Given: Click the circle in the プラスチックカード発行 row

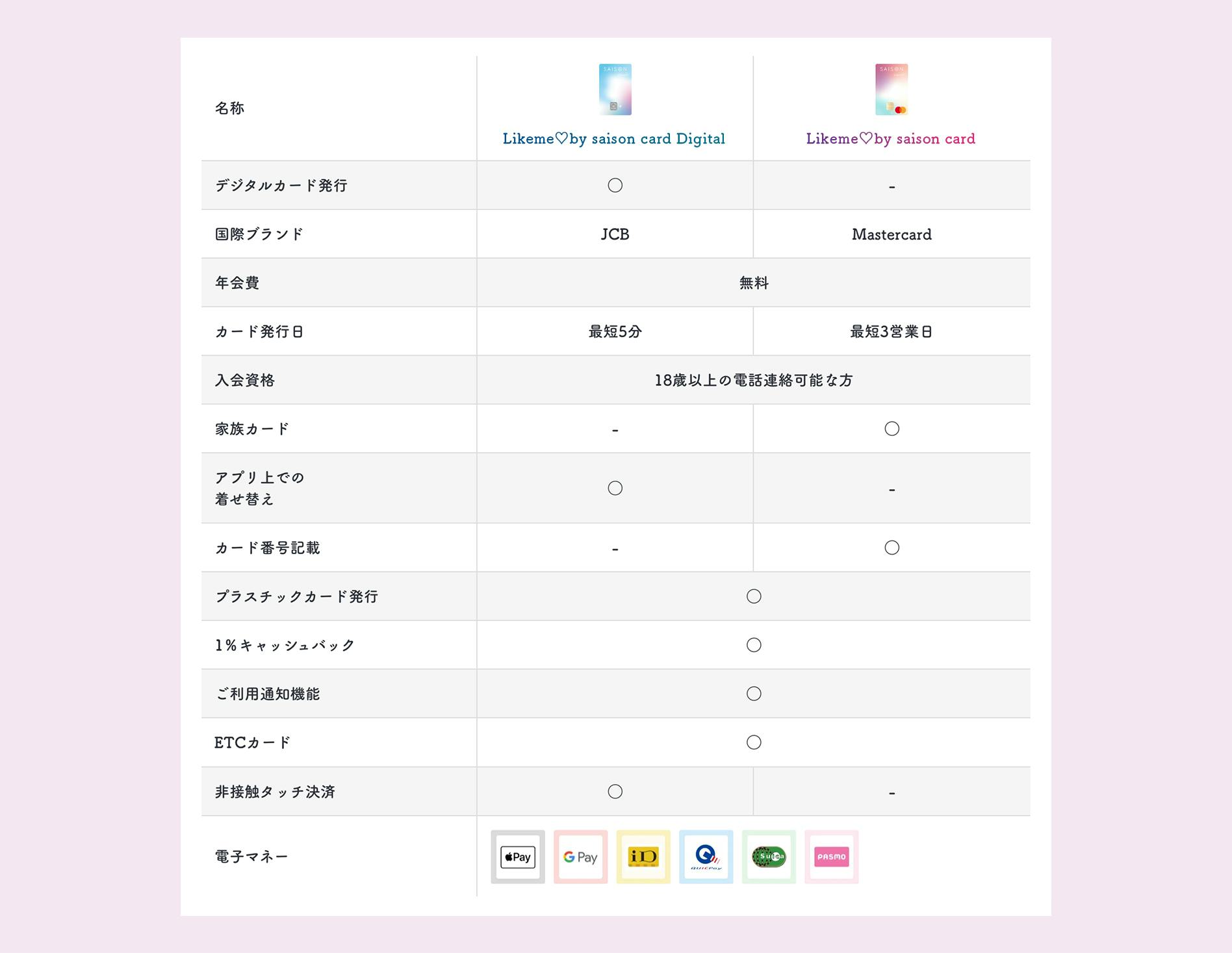Looking at the screenshot, I should (754, 596).
